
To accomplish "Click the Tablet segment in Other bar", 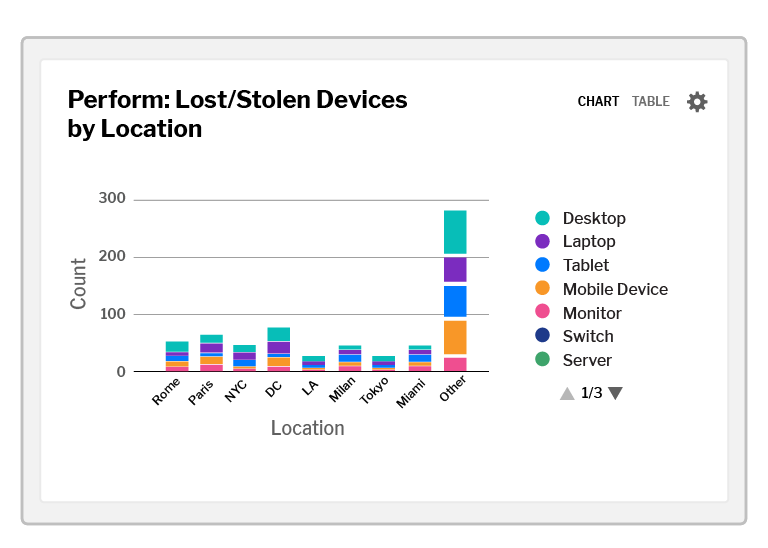I will [455, 301].
